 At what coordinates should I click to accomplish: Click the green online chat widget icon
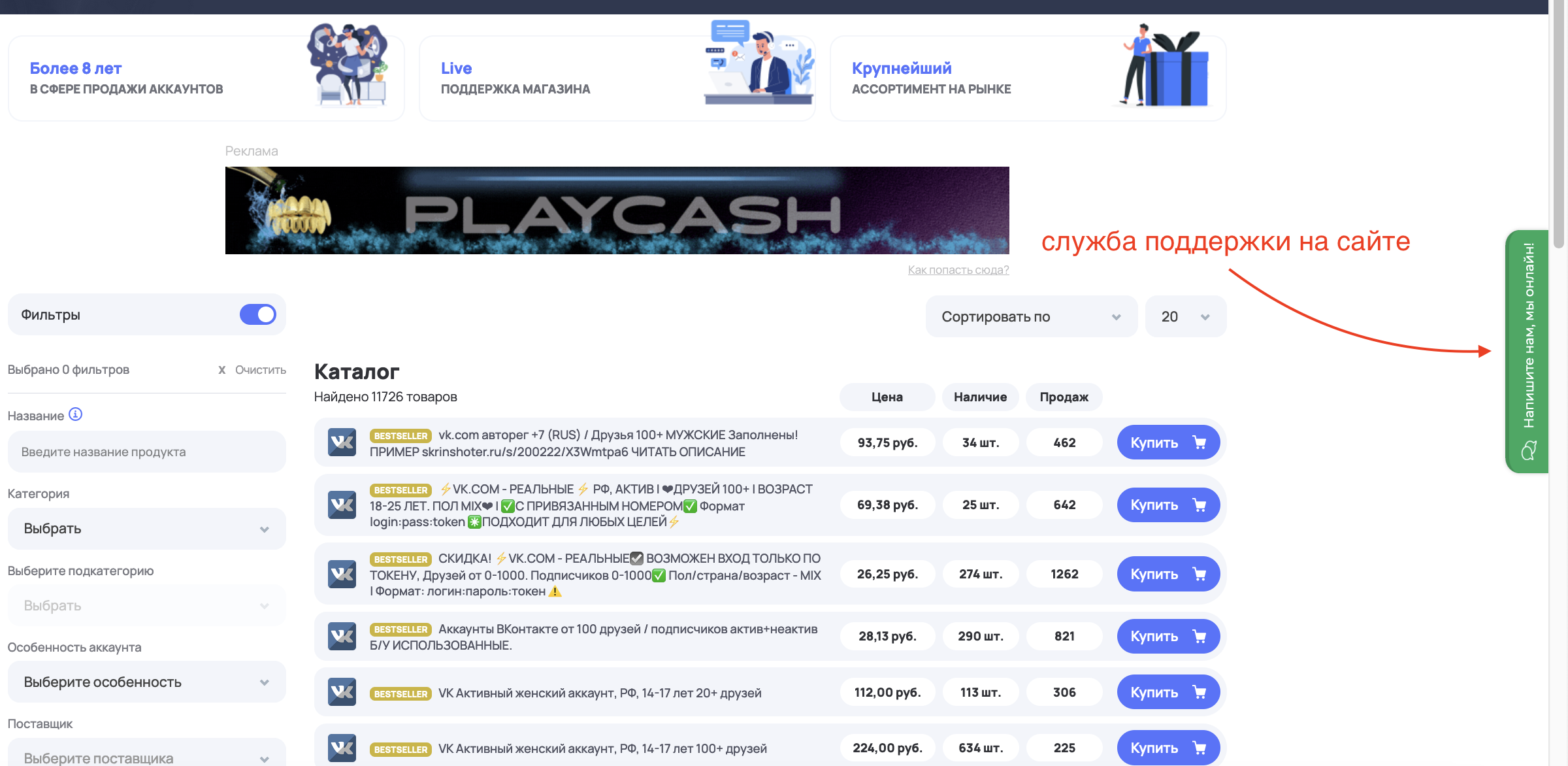click(x=1529, y=450)
